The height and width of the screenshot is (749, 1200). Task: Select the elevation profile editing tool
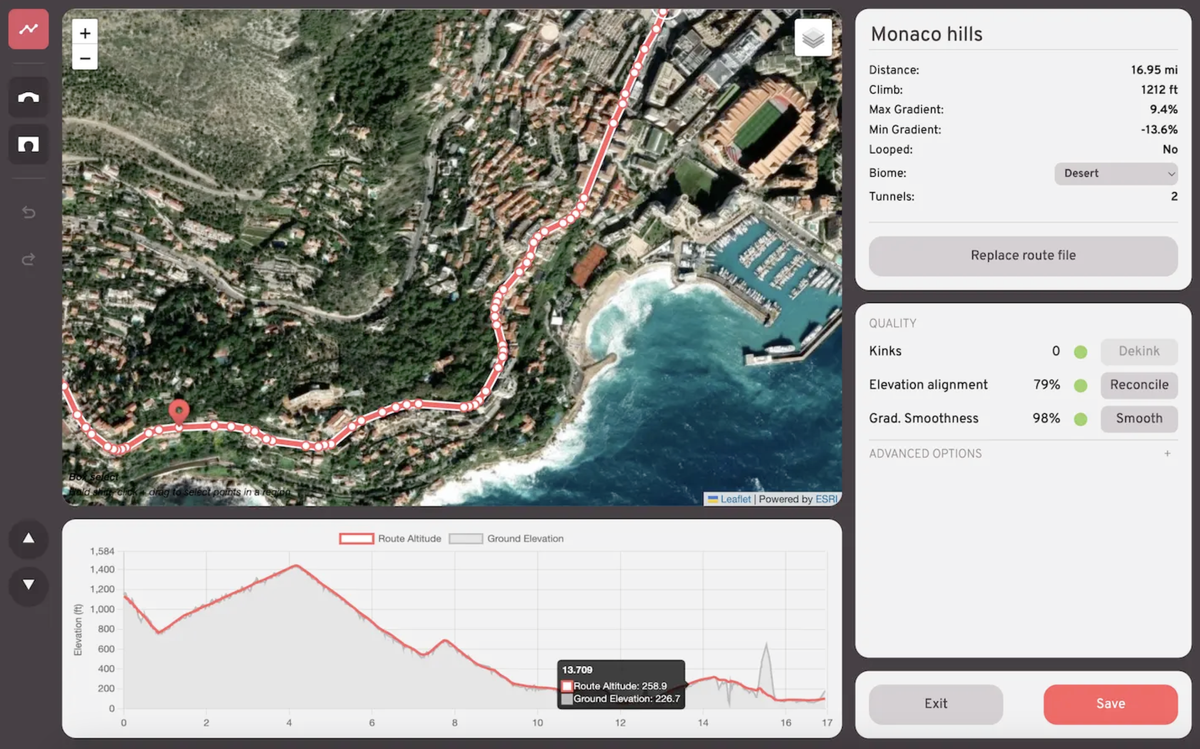[28, 29]
